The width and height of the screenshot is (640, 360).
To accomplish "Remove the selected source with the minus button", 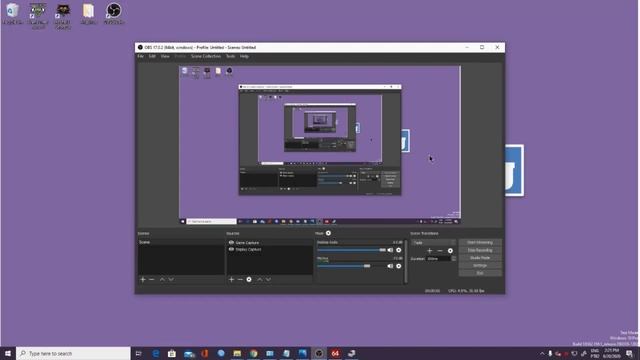I will point(240,280).
